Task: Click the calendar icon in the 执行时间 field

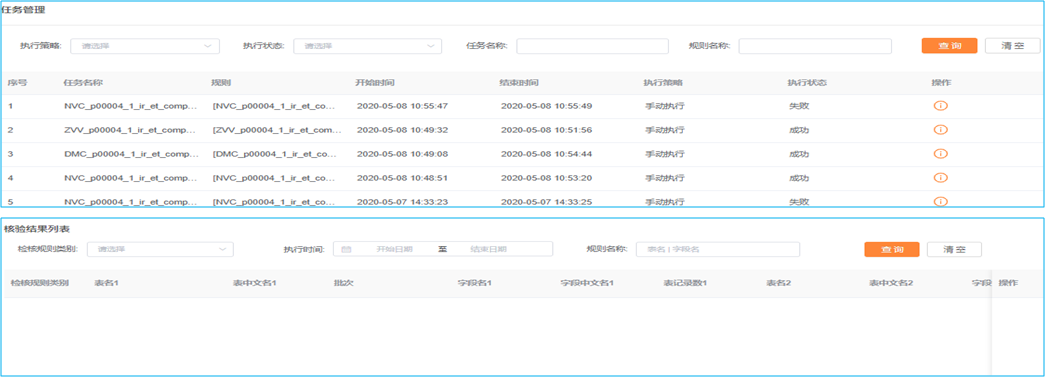Action: pos(346,249)
